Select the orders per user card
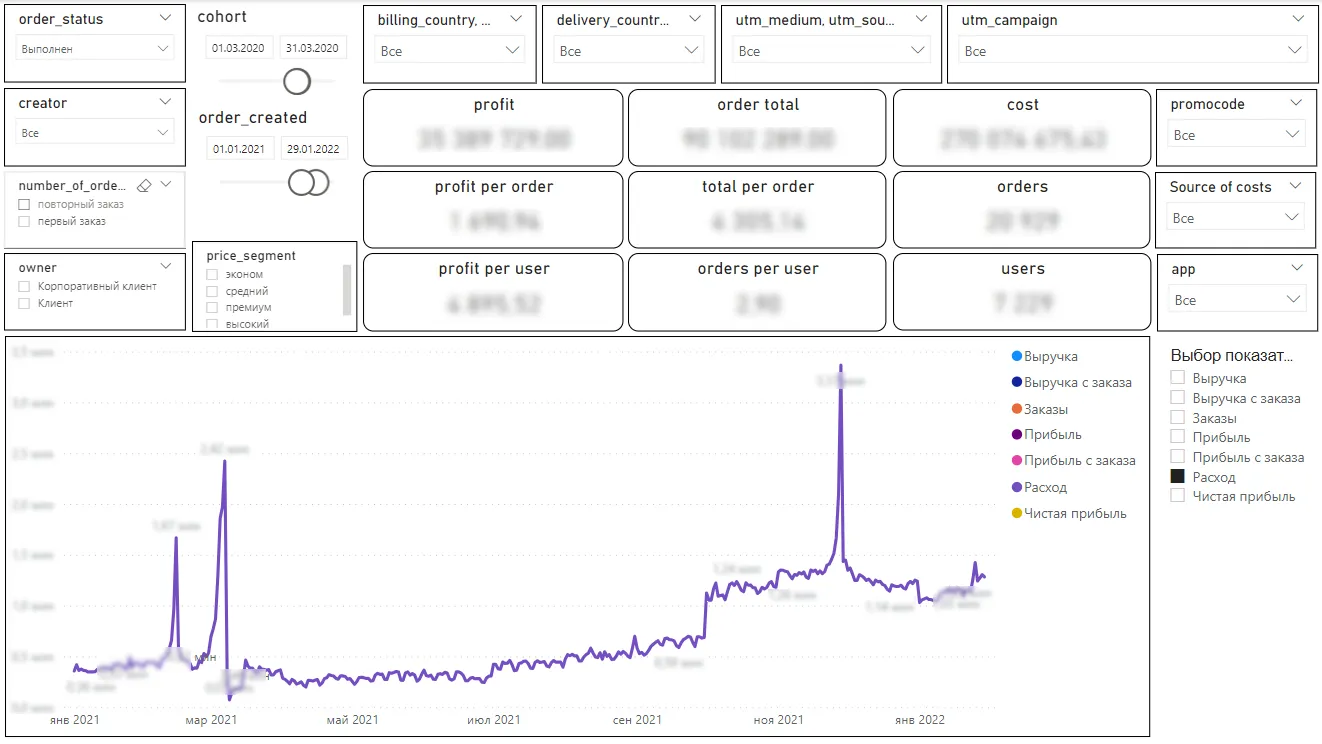Viewport: 1322px width, 744px height. [758, 290]
